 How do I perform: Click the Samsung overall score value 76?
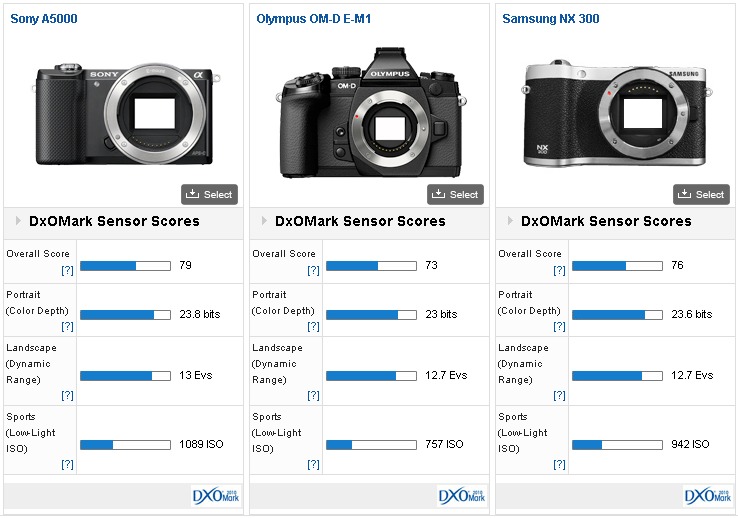coord(677,265)
